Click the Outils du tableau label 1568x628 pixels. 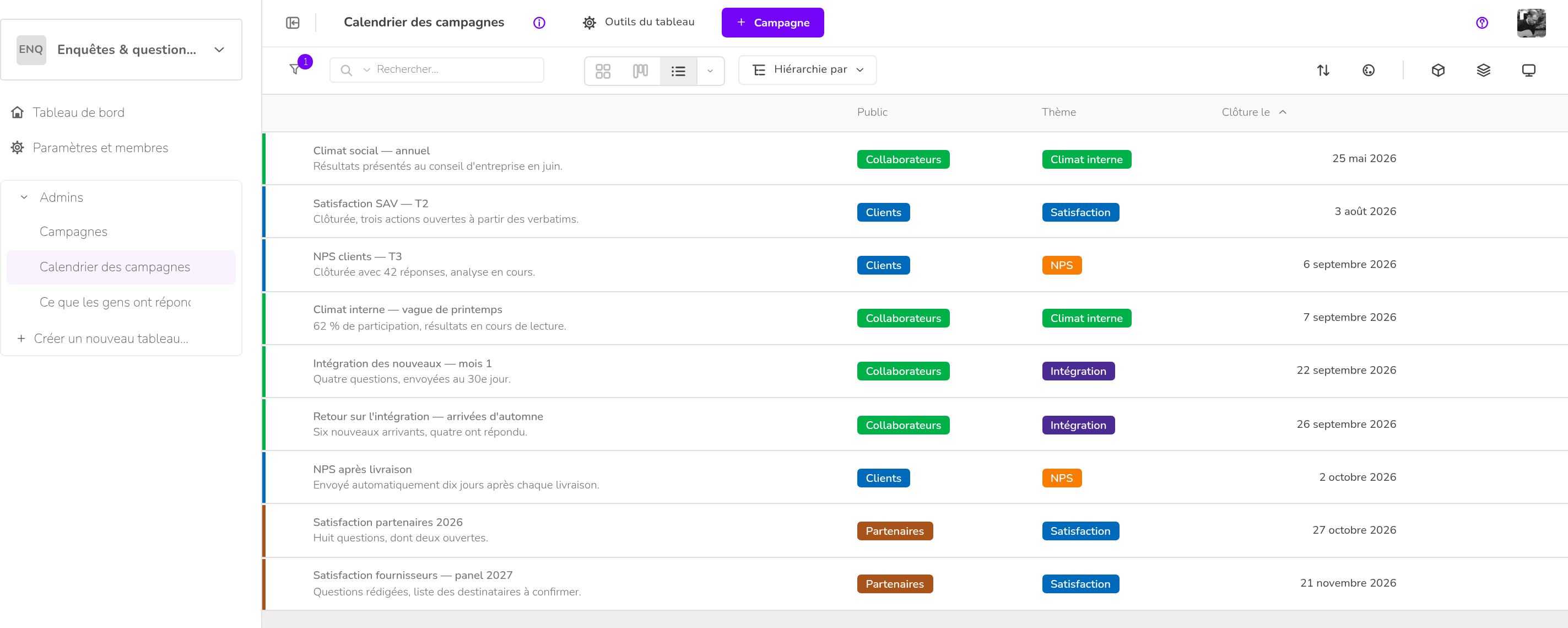coord(649,22)
